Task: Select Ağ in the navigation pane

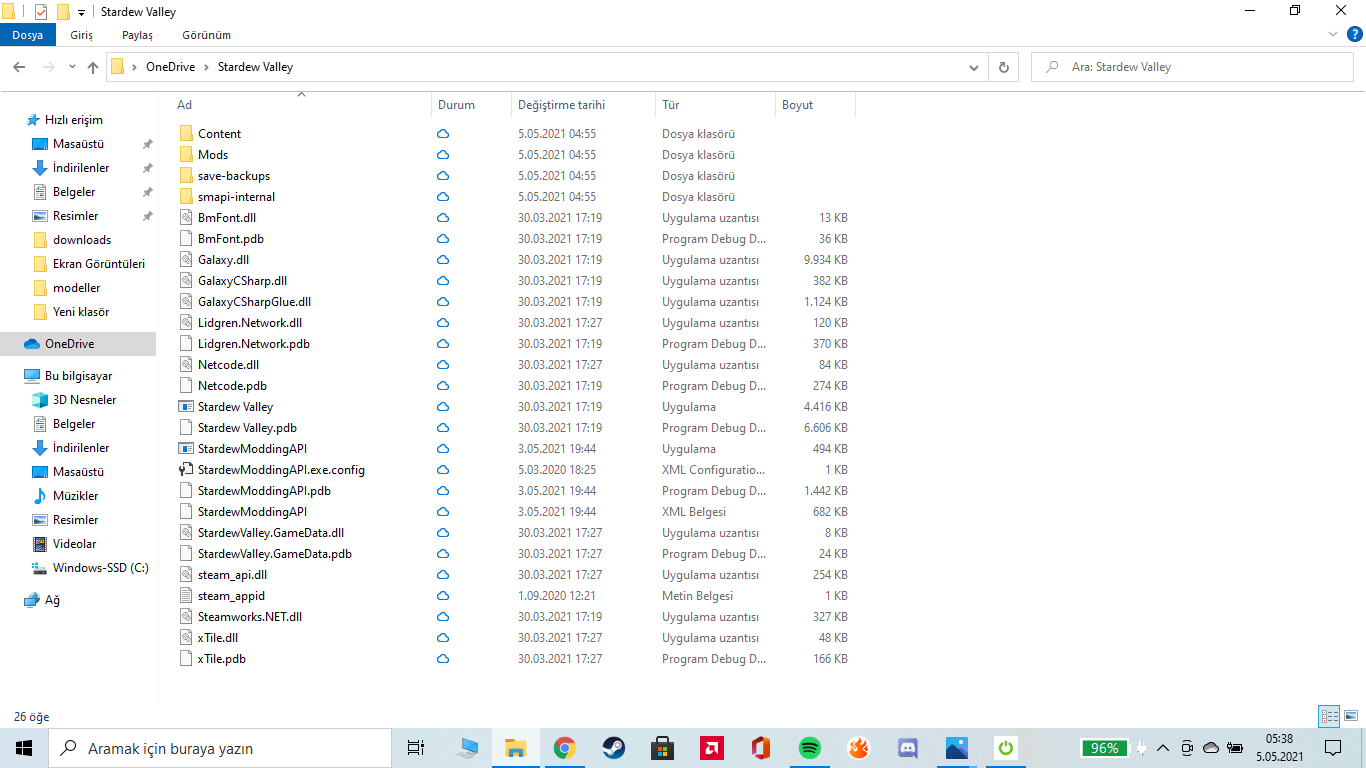Action: (52, 600)
